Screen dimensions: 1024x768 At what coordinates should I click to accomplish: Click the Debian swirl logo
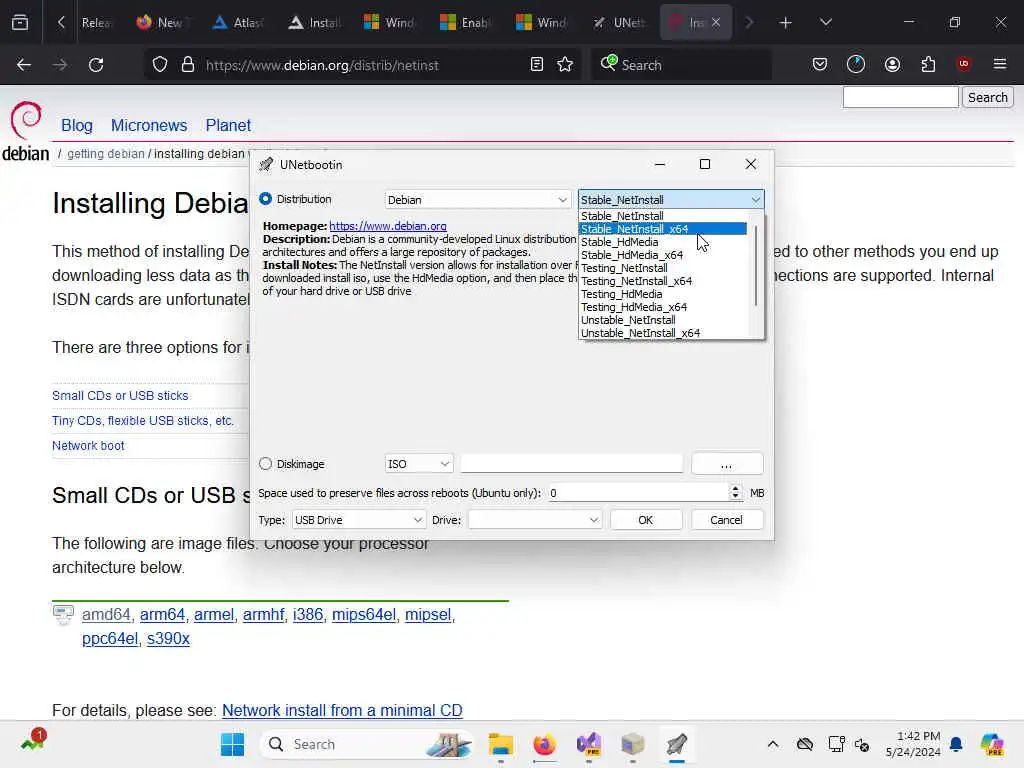point(26,120)
